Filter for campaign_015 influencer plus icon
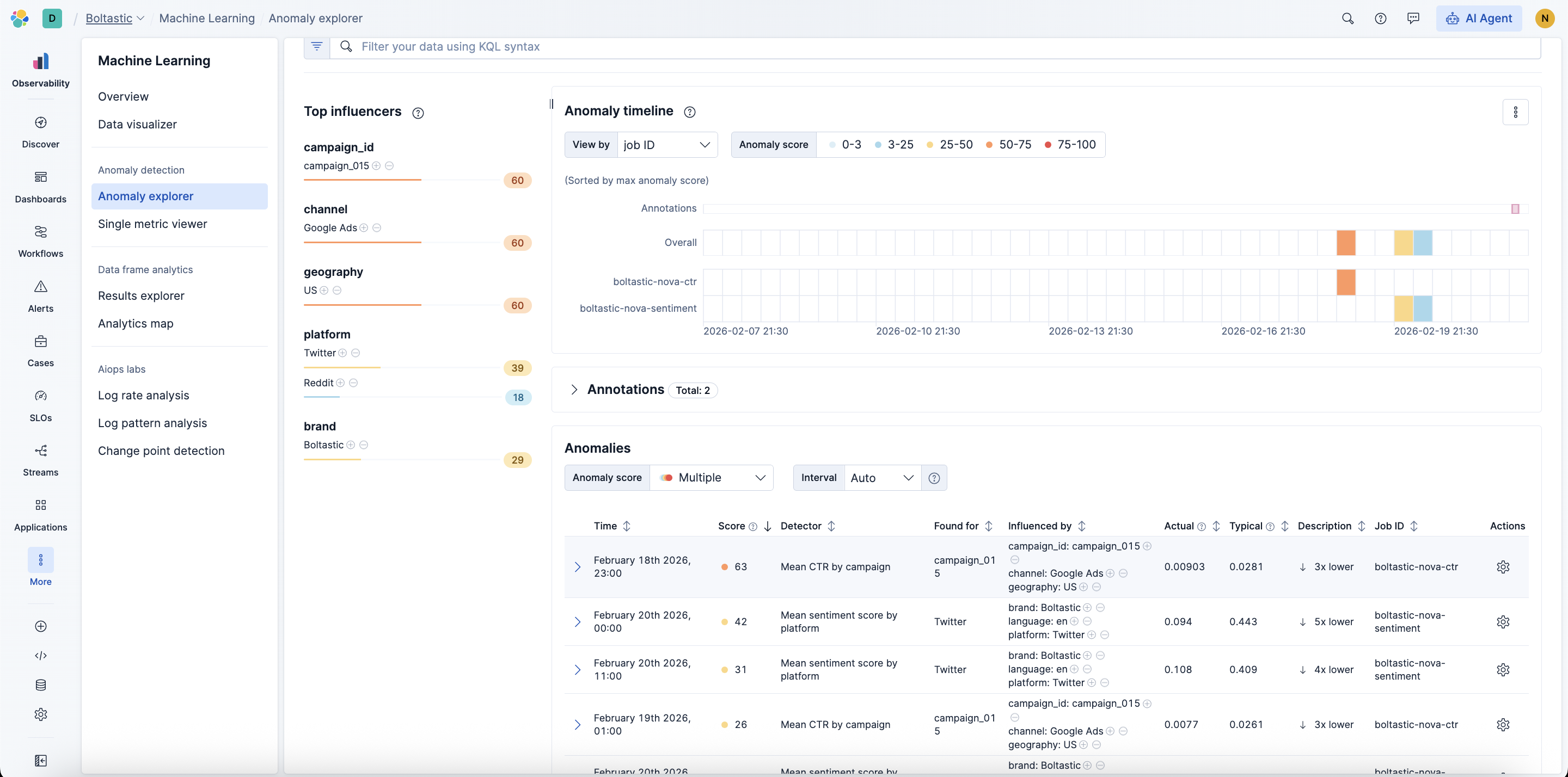Screen dimensions: 1568x777 click(x=376, y=165)
